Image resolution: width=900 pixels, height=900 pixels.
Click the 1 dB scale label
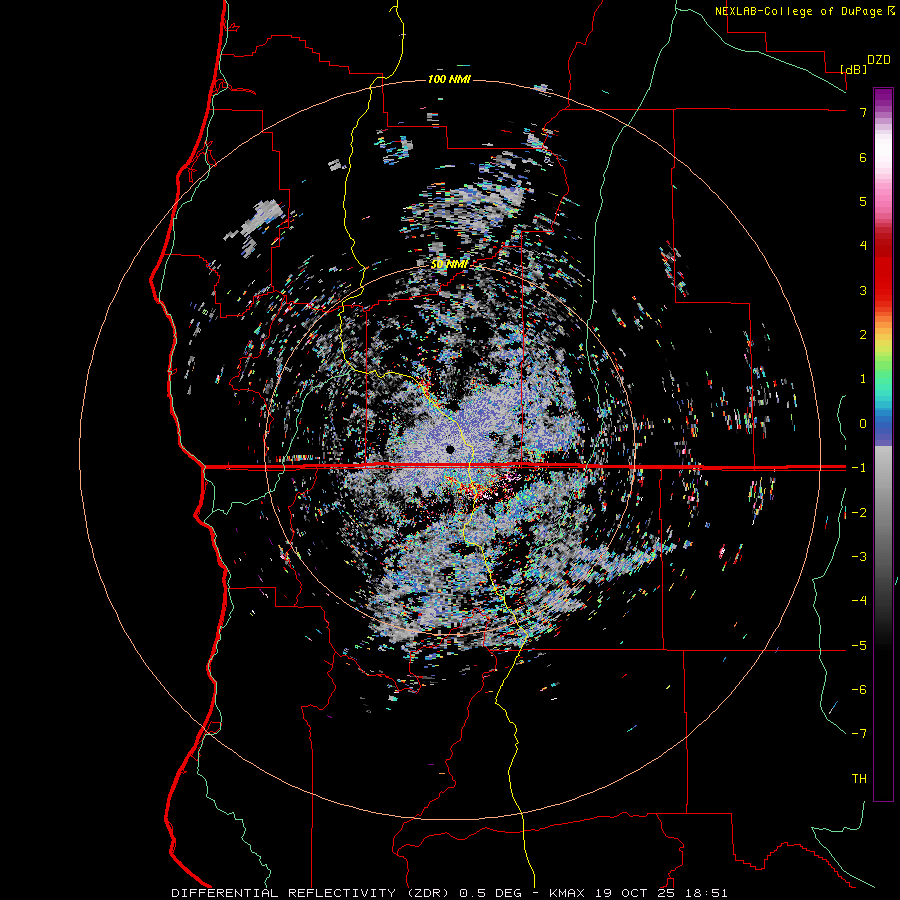(863, 379)
